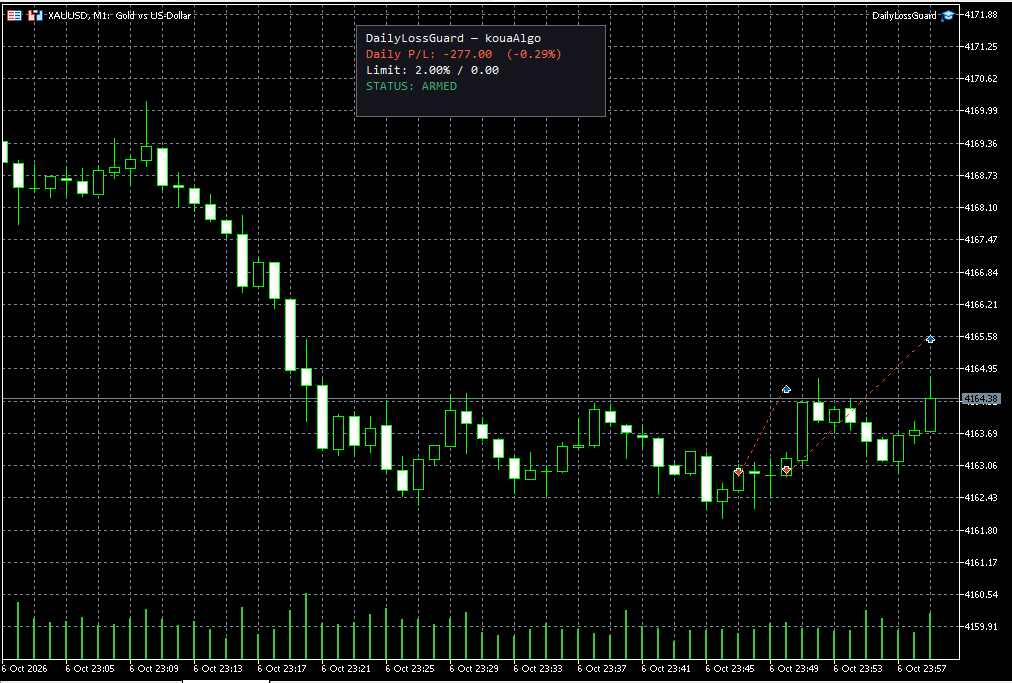1012x683 pixels.
Task: Select the blue exit arrow above the 4164.38 line
Action: 786,389
